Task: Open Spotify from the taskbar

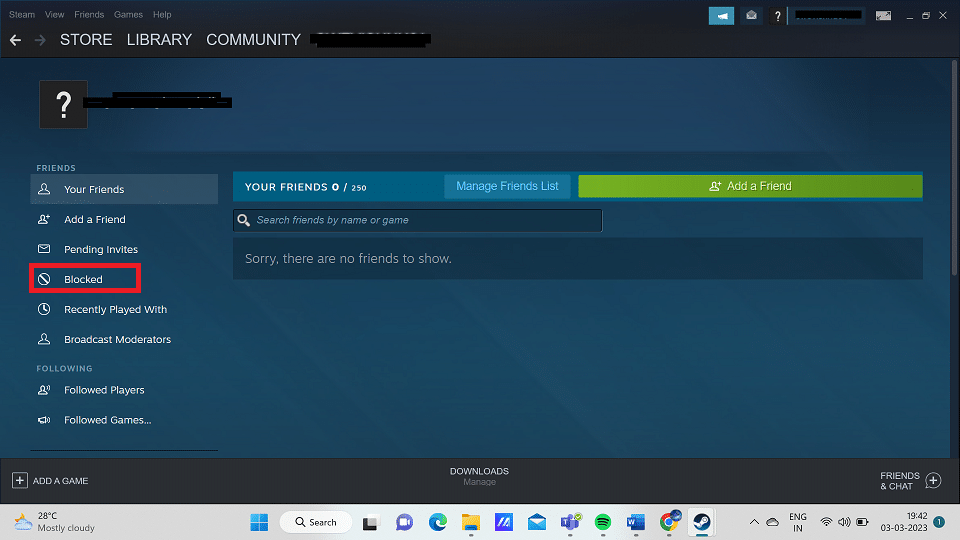Action: pyautogui.click(x=602, y=522)
